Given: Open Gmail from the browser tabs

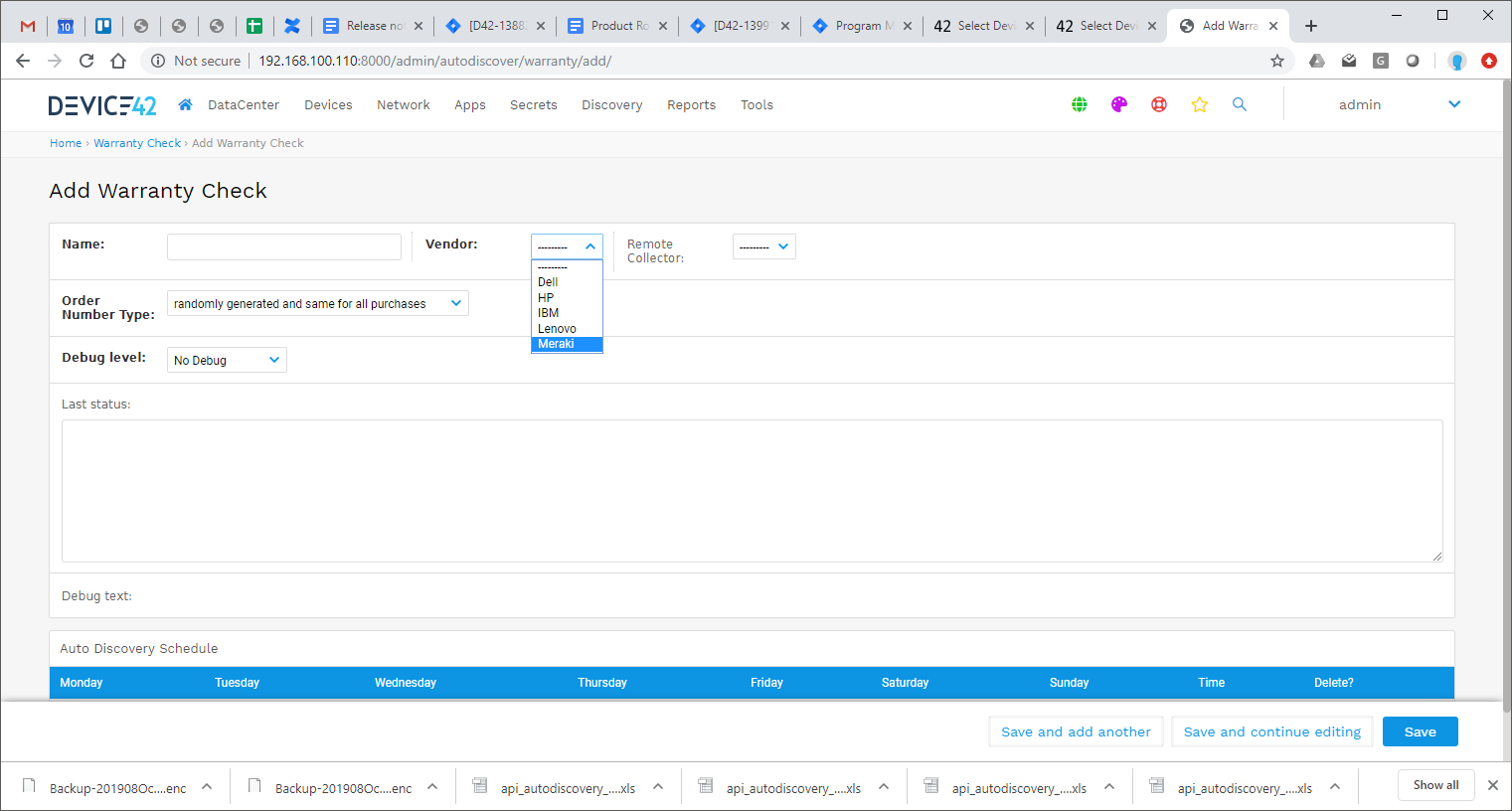Looking at the screenshot, I should [x=26, y=25].
